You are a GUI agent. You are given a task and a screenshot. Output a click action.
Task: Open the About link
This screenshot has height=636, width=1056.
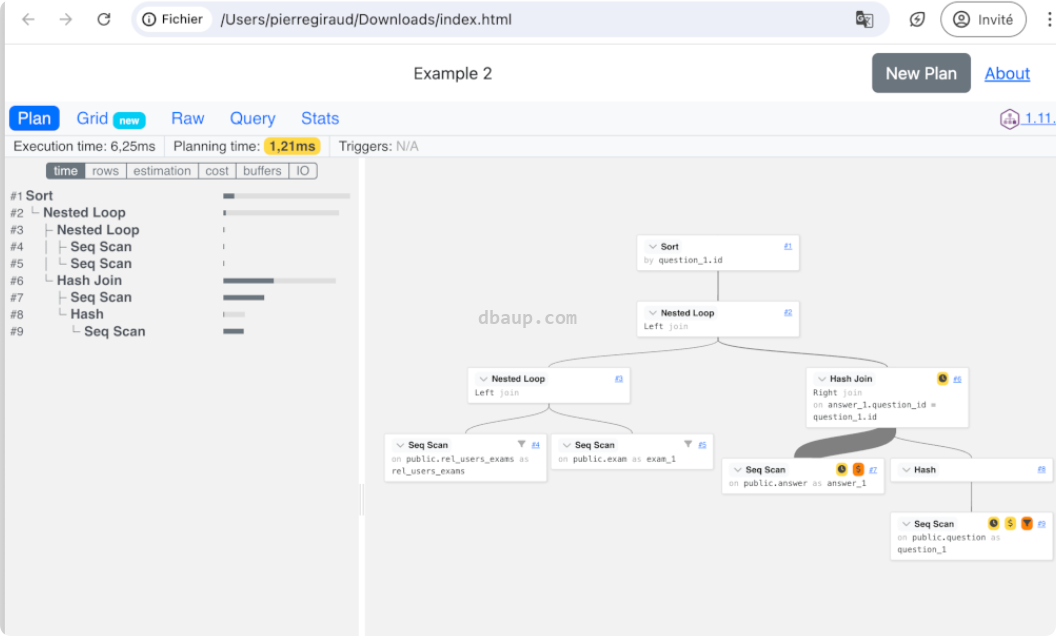pyautogui.click(x=1007, y=73)
